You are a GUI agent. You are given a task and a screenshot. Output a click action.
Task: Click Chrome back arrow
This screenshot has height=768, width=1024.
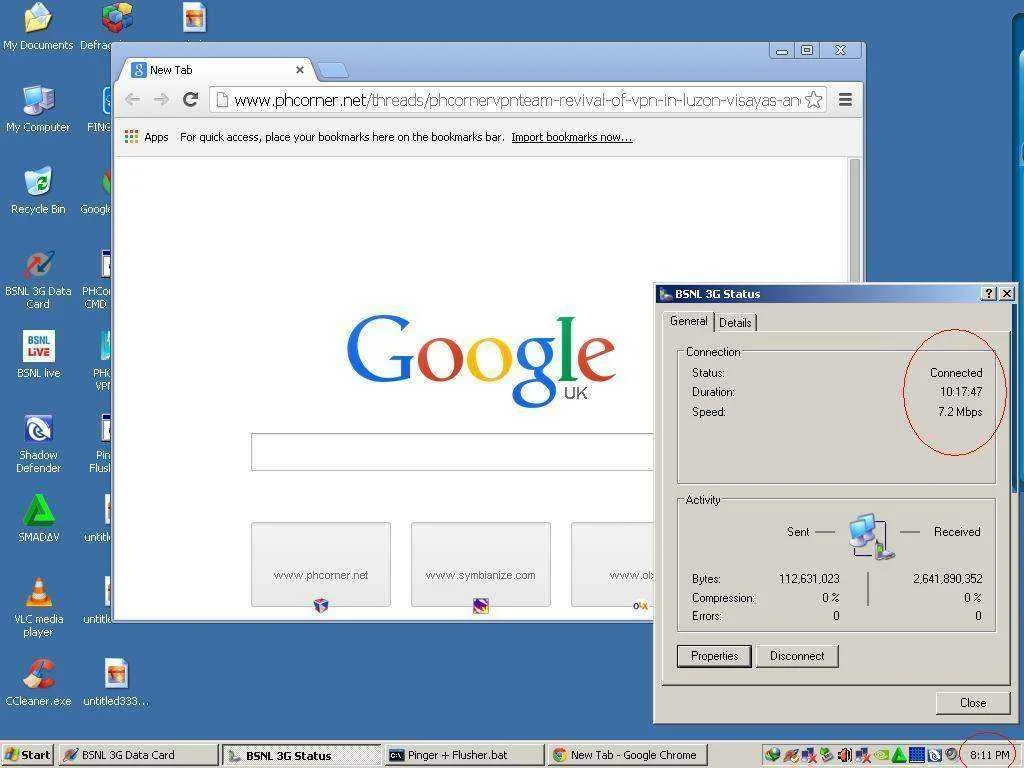pos(133,100)
